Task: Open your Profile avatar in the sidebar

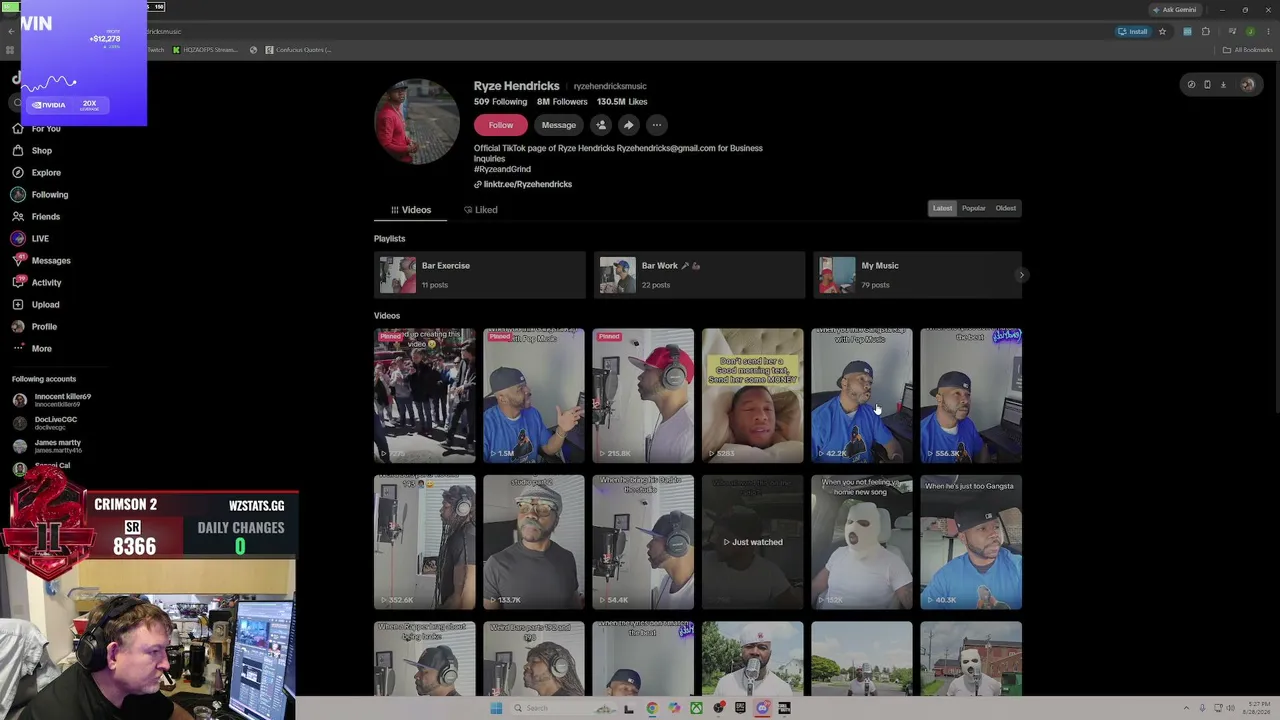Action: click(18, 326)
